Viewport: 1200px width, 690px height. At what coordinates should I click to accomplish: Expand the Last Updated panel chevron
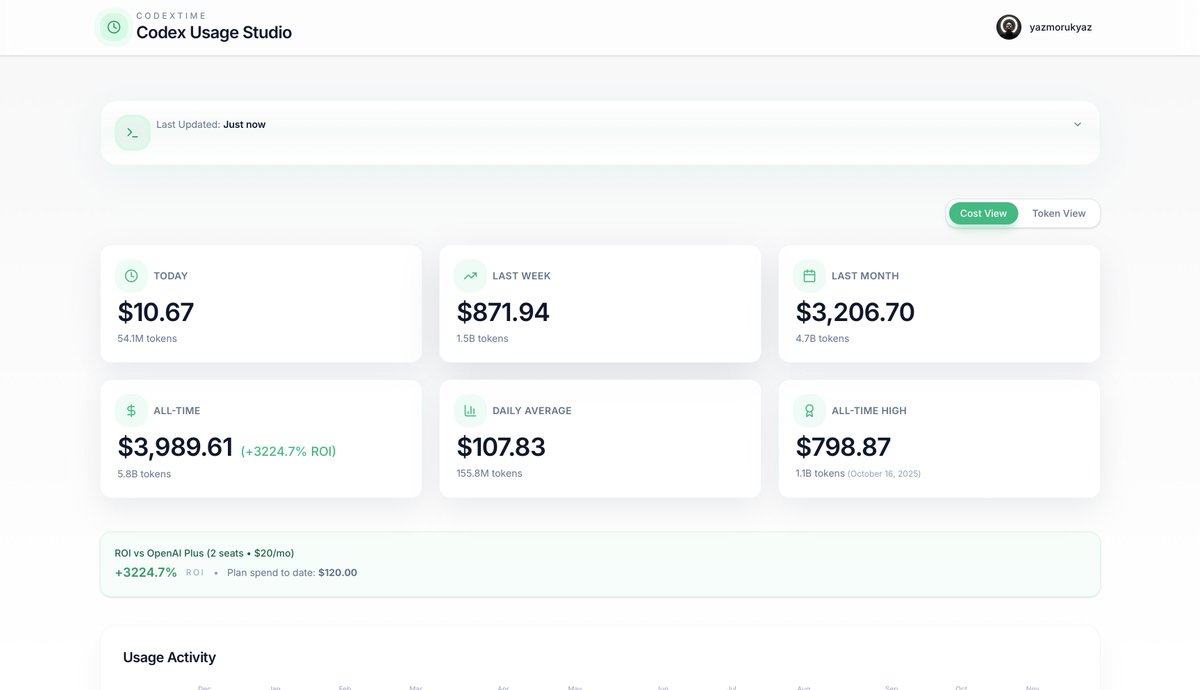coord(1077,125)
